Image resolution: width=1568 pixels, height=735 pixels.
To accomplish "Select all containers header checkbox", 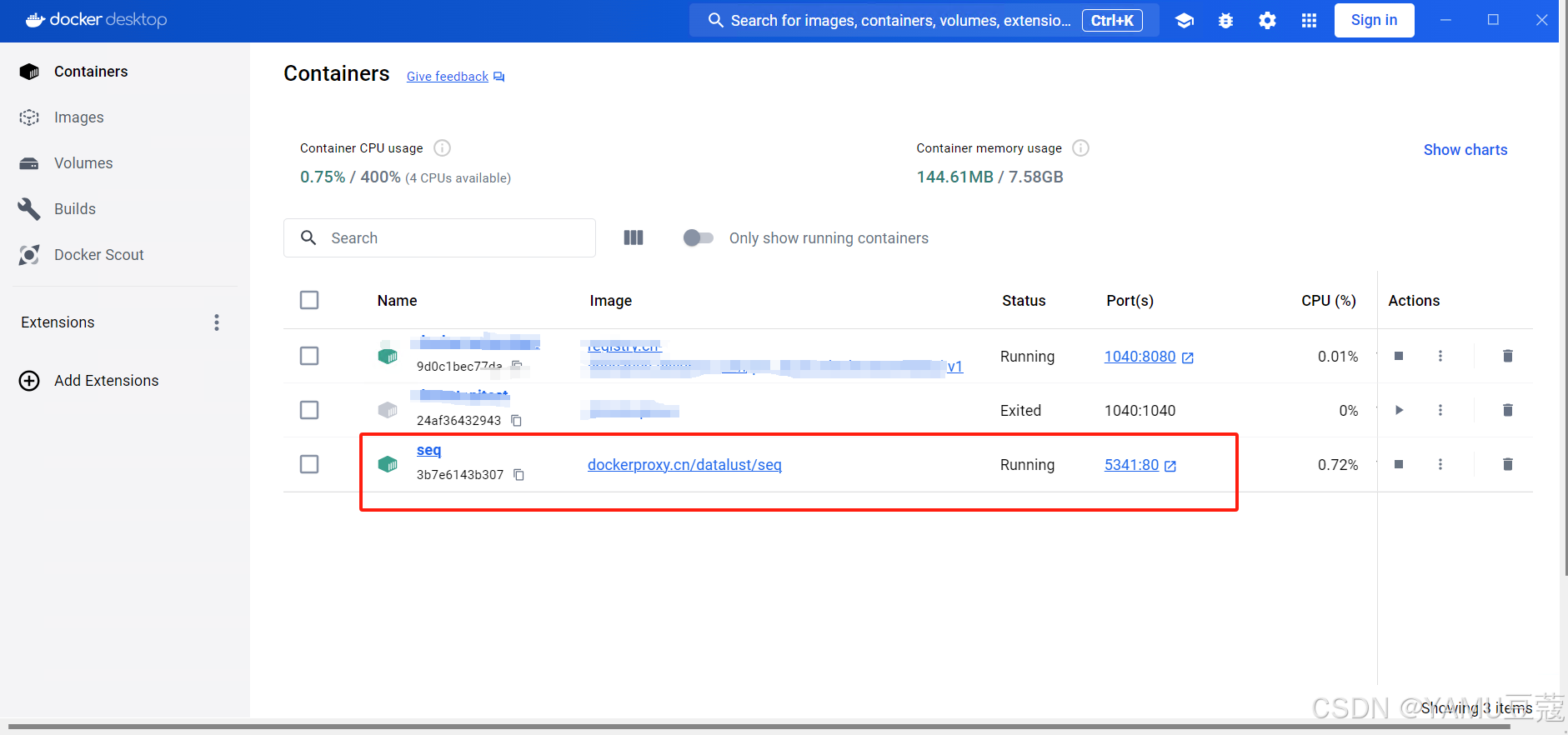I will tap(309, 300).
